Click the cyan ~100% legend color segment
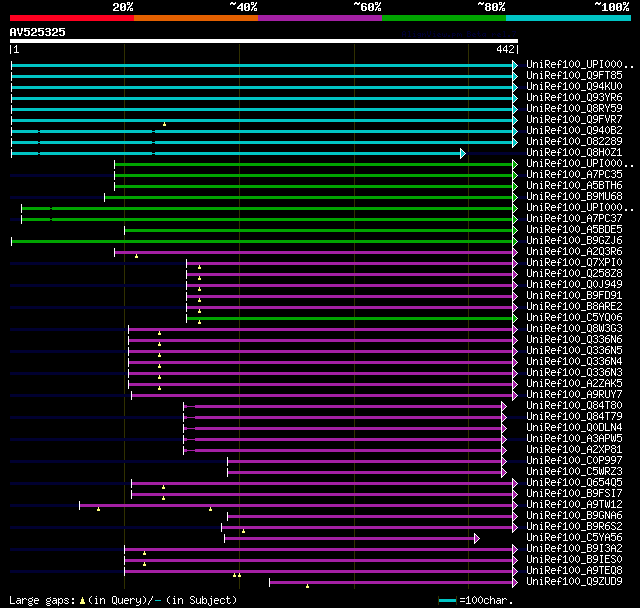 coord(569,18)
